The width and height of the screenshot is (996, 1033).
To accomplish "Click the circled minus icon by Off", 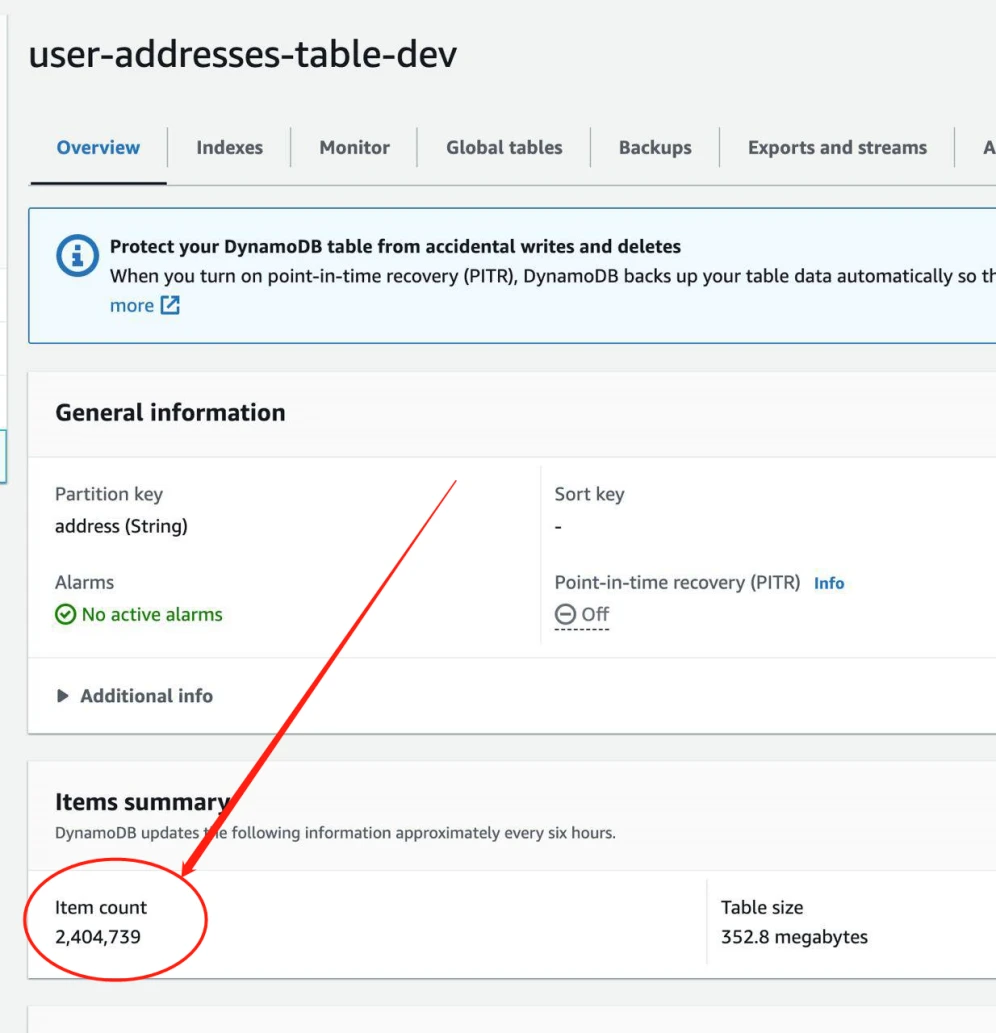I will [565, 614].
